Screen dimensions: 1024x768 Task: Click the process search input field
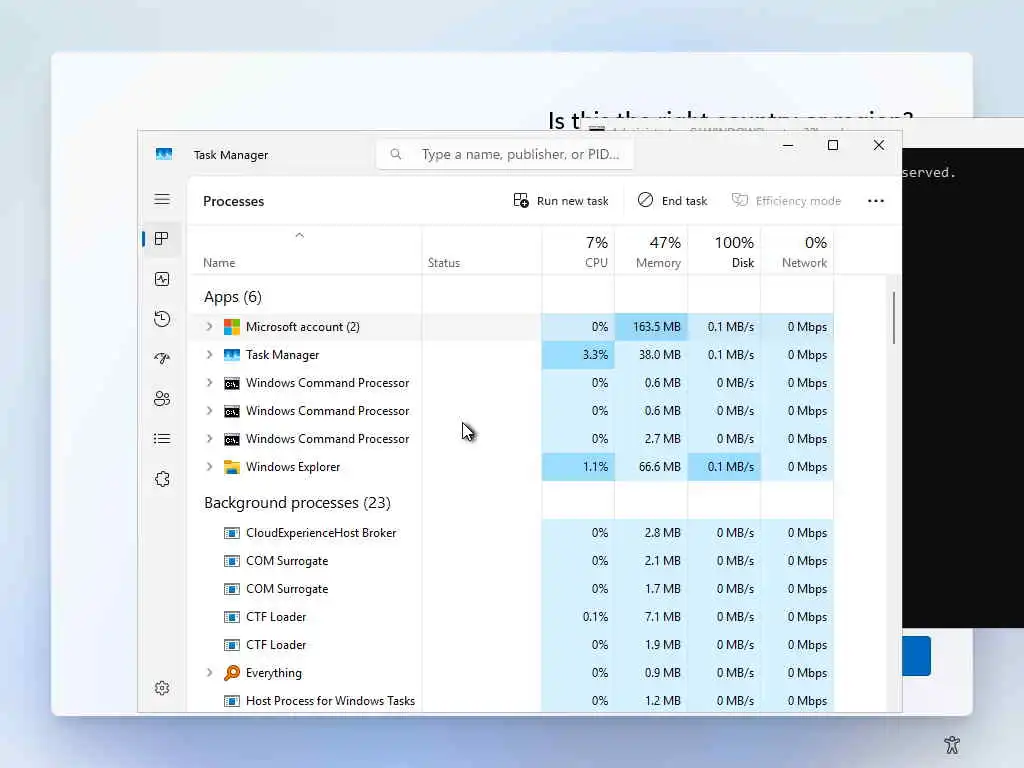pos(505,154)
